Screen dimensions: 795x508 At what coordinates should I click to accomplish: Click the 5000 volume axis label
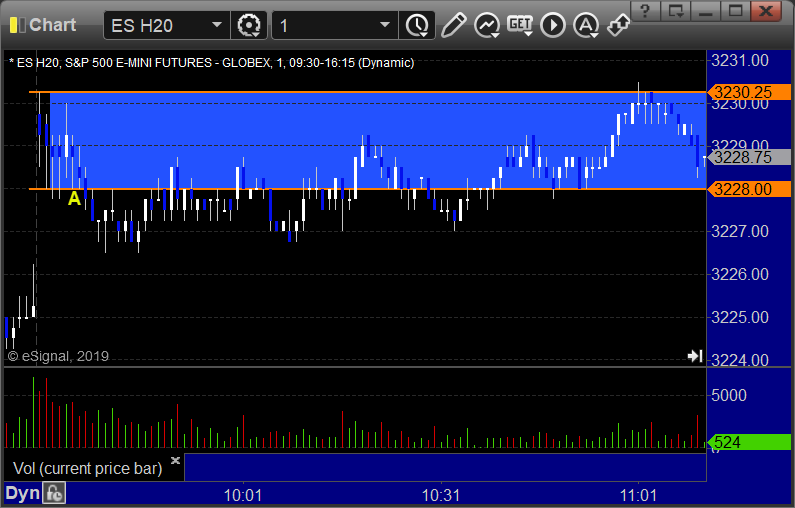pos(729,395)
